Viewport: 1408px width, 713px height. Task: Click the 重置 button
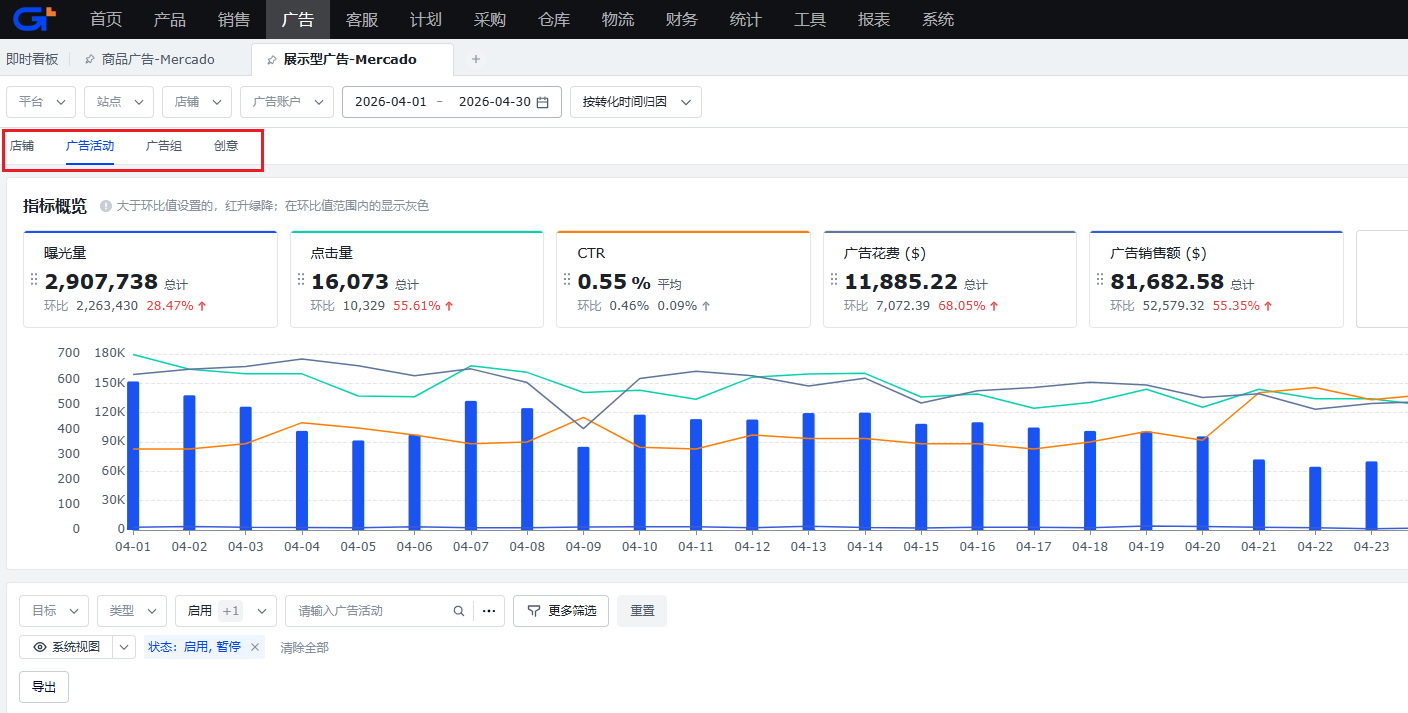pos(642,611)
